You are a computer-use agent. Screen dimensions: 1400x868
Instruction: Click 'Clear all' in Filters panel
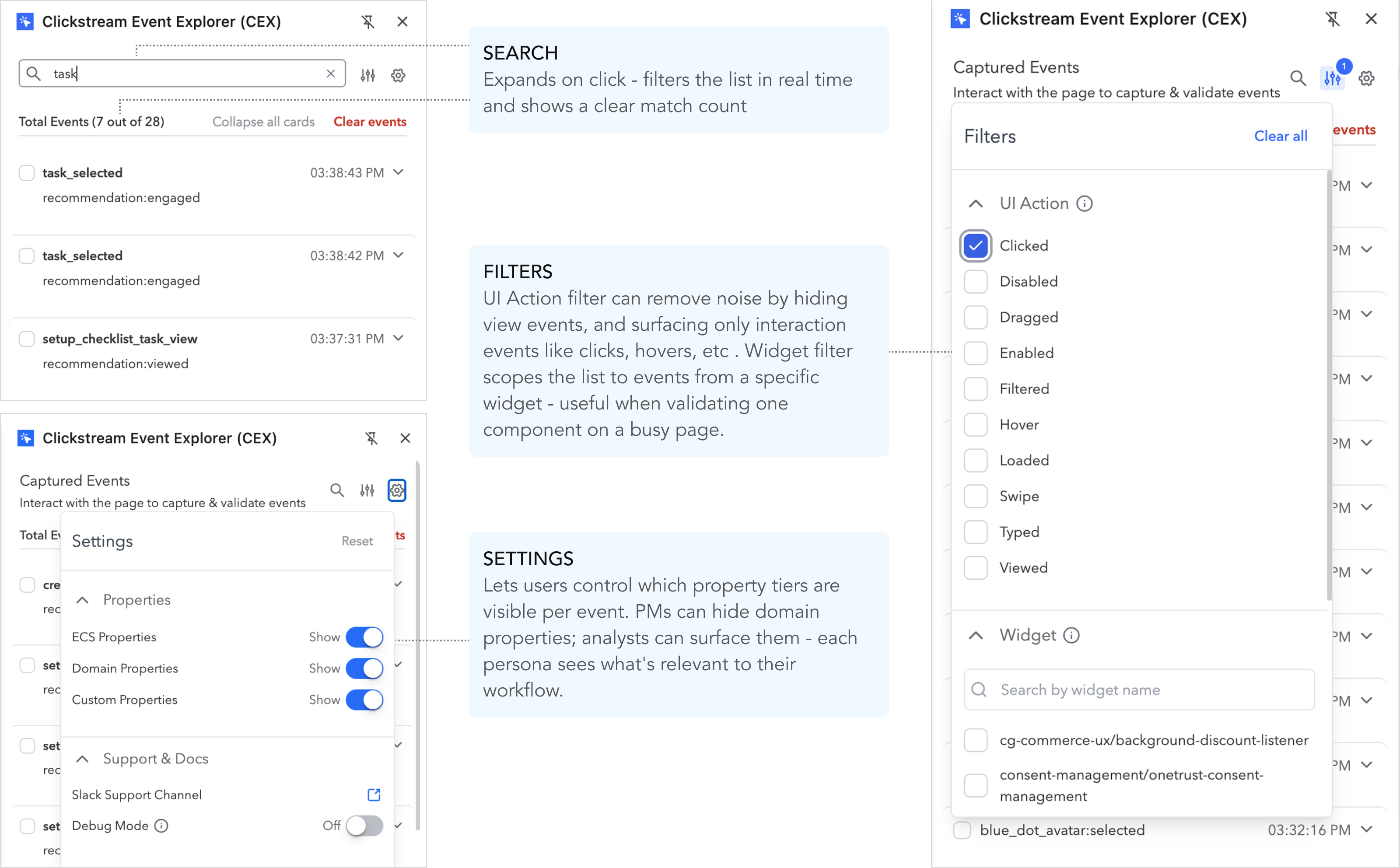(x=1280, y=136)
